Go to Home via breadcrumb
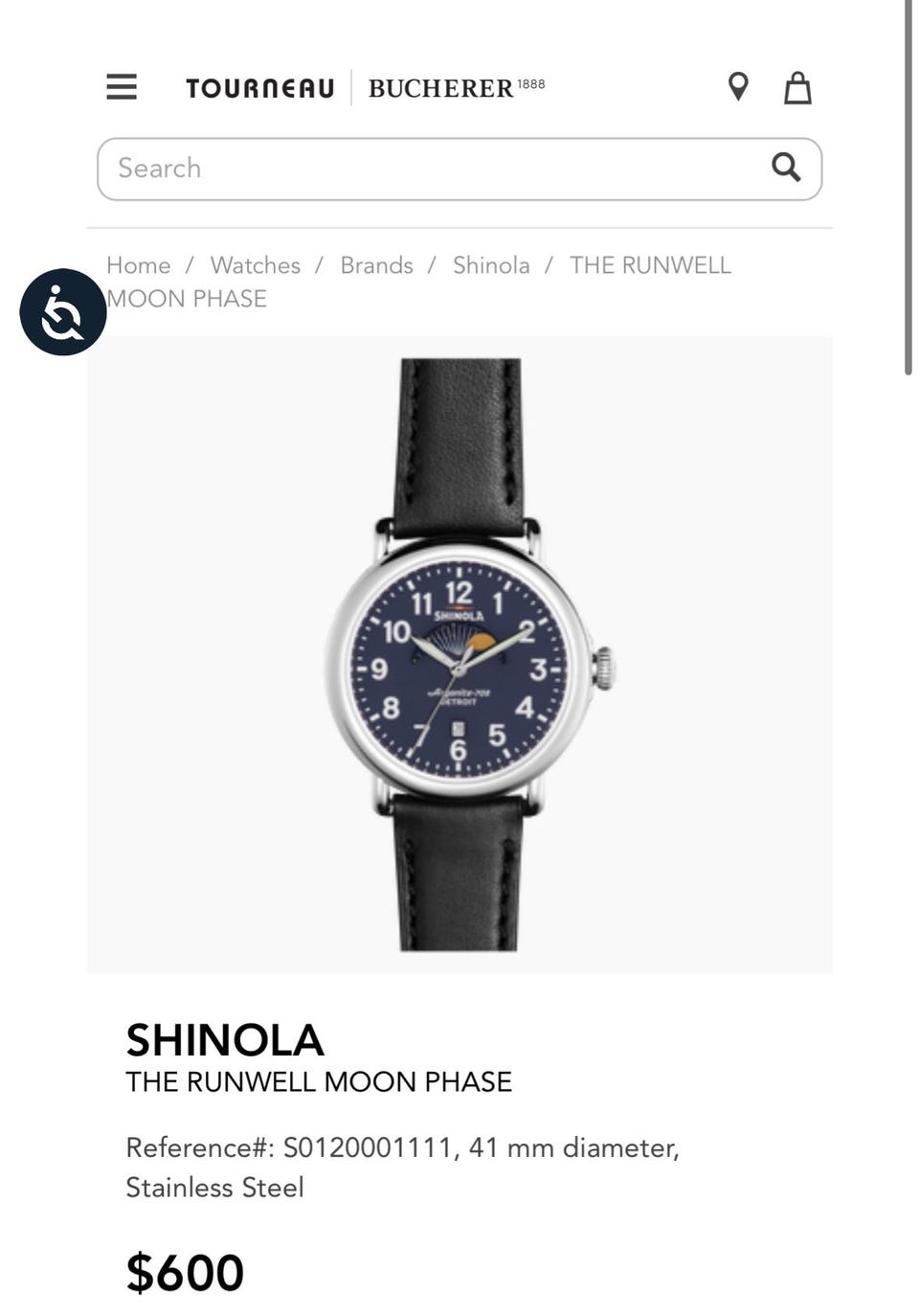 (139, 265)
